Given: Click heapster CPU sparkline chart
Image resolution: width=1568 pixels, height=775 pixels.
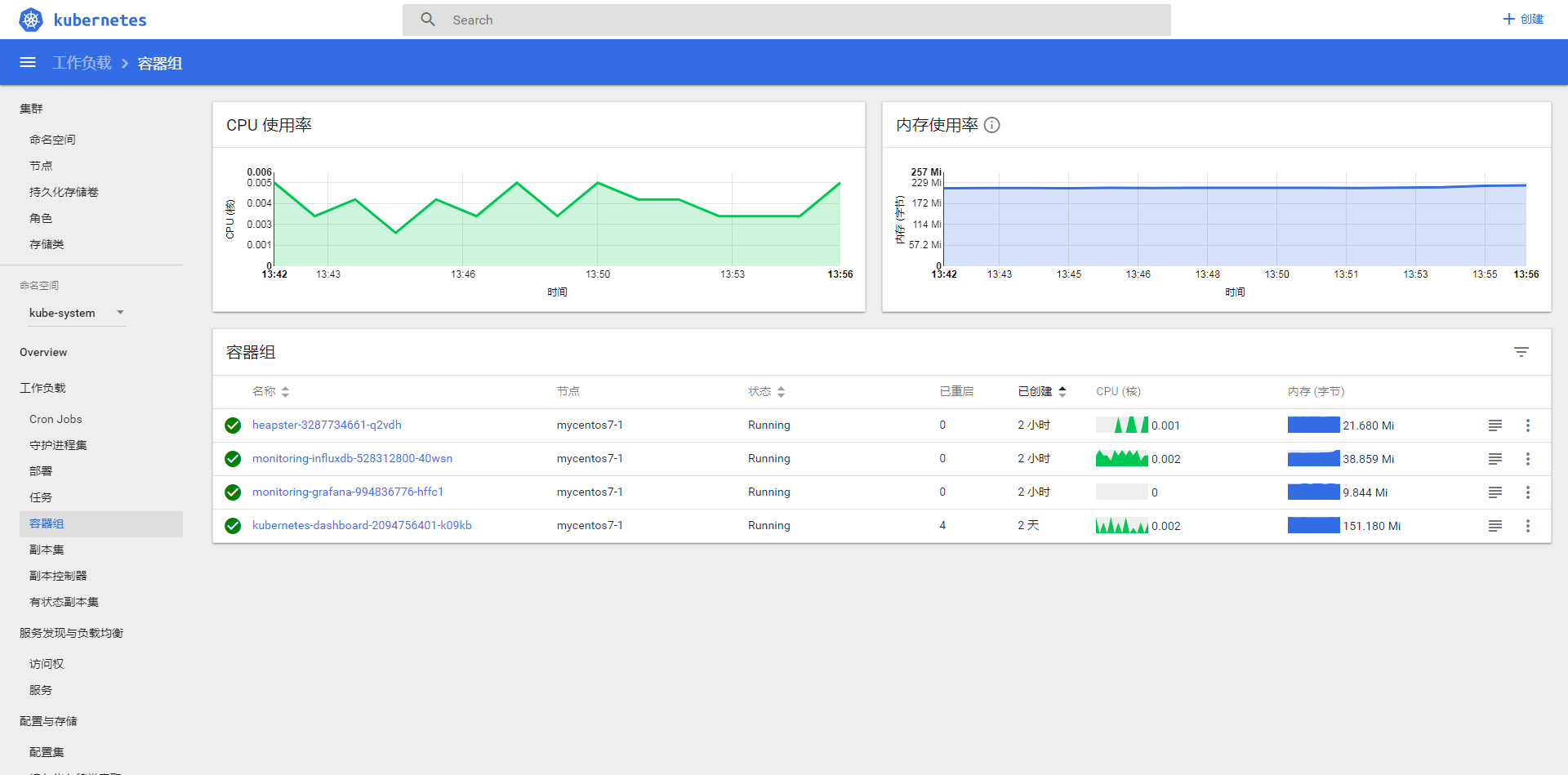Looking at the screenshot, I should [1122, 425].
